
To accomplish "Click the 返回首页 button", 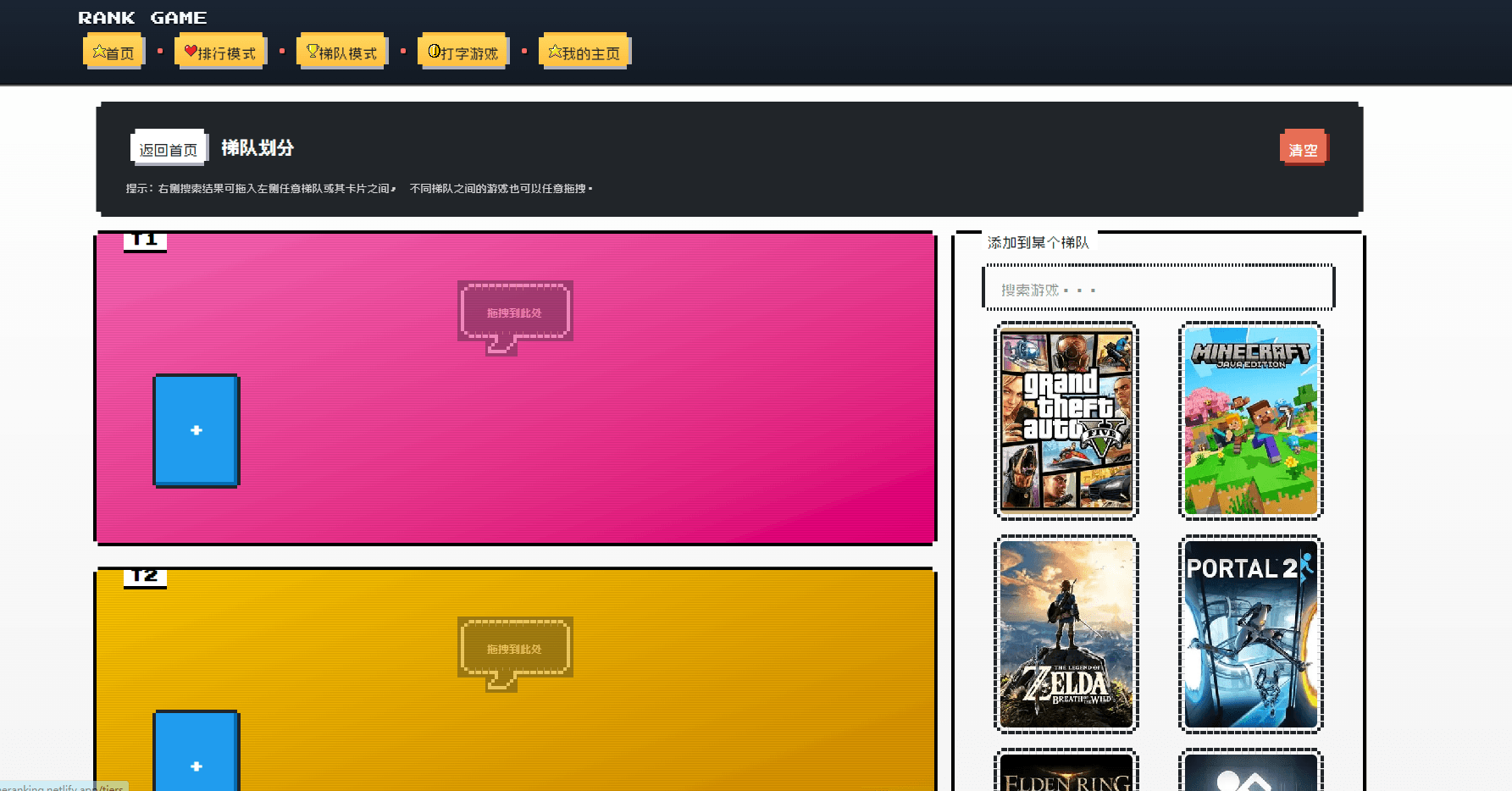I will pos(169,148).
